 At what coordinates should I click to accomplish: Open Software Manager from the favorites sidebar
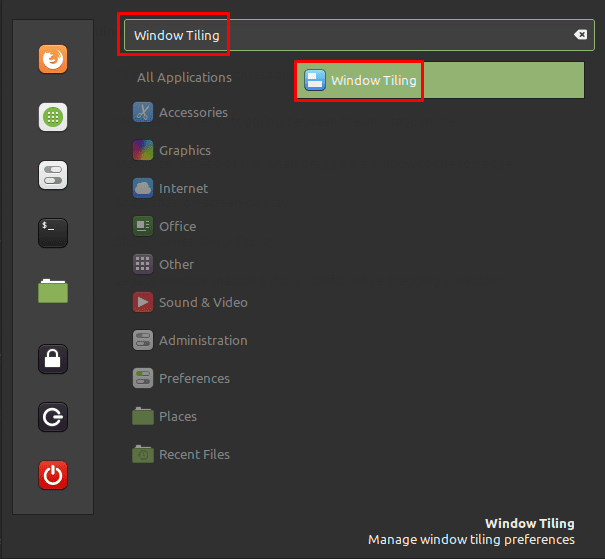point(53,117)
